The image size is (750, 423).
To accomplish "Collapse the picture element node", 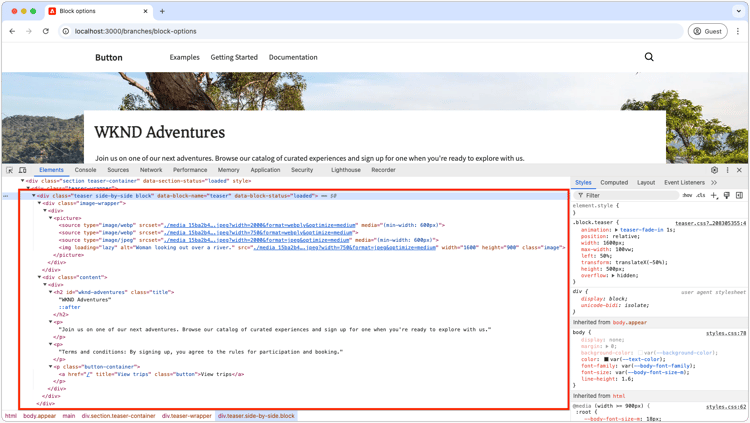I will pyautogui.click(x=51, y=218).
